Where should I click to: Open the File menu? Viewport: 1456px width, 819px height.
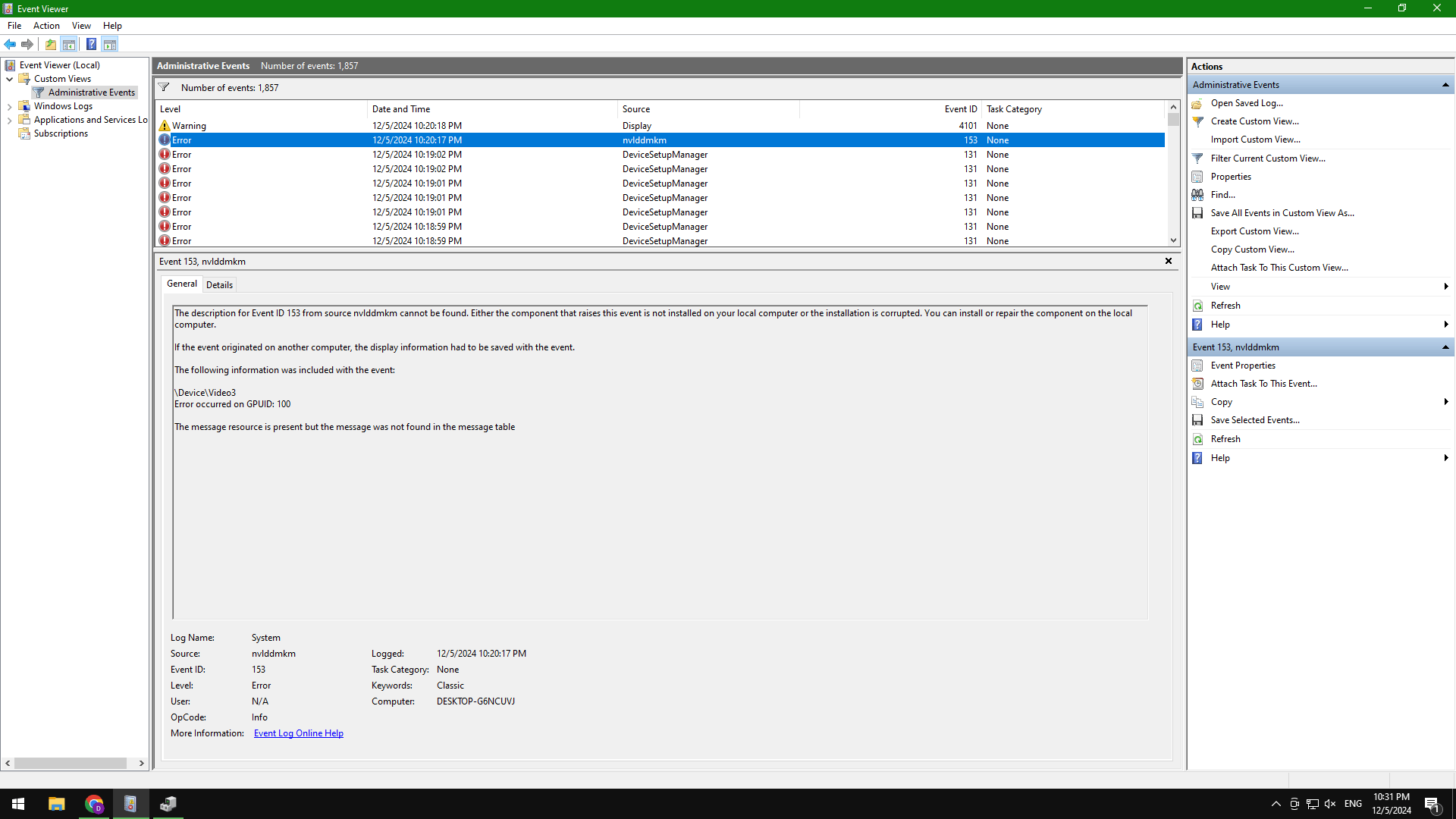pos(14,26)
